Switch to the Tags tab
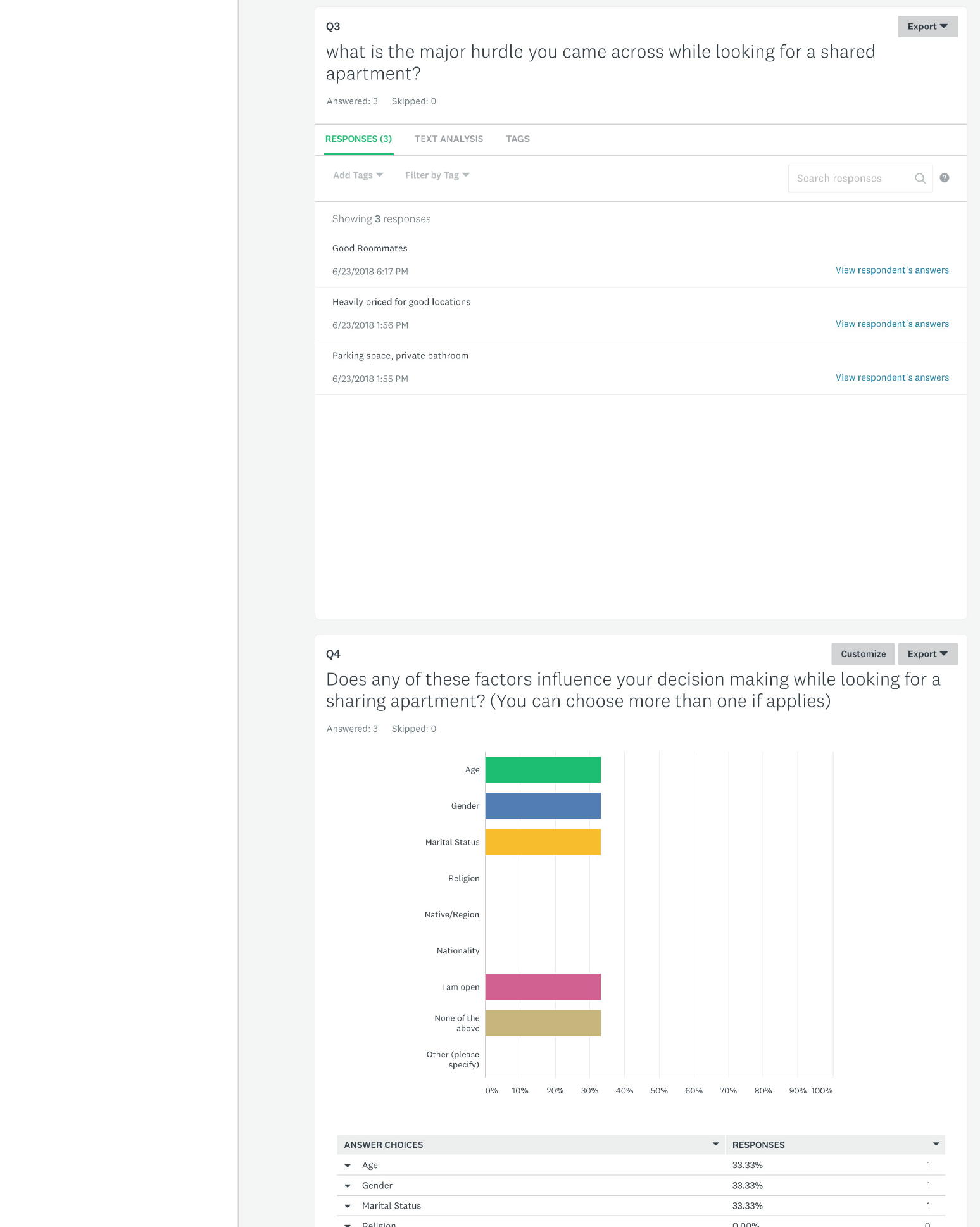Viewport: 980px width, 1227px height. point(518,139)
